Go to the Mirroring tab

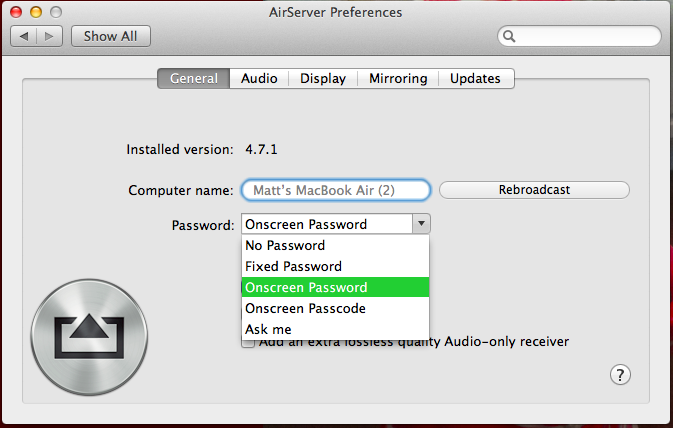coord(398,78)
